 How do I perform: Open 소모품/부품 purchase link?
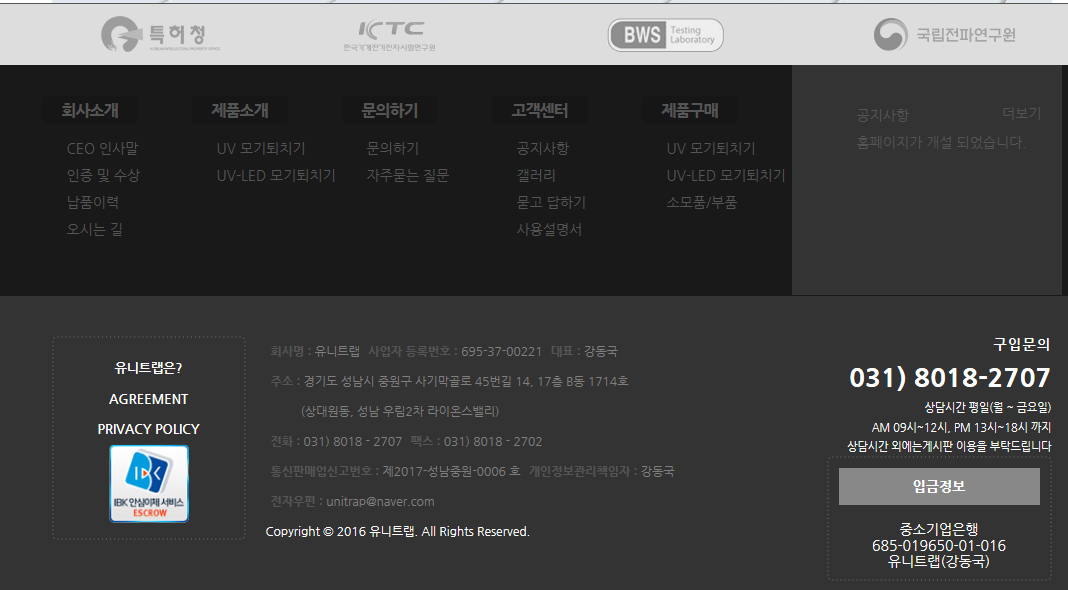[x=702, y=203]
